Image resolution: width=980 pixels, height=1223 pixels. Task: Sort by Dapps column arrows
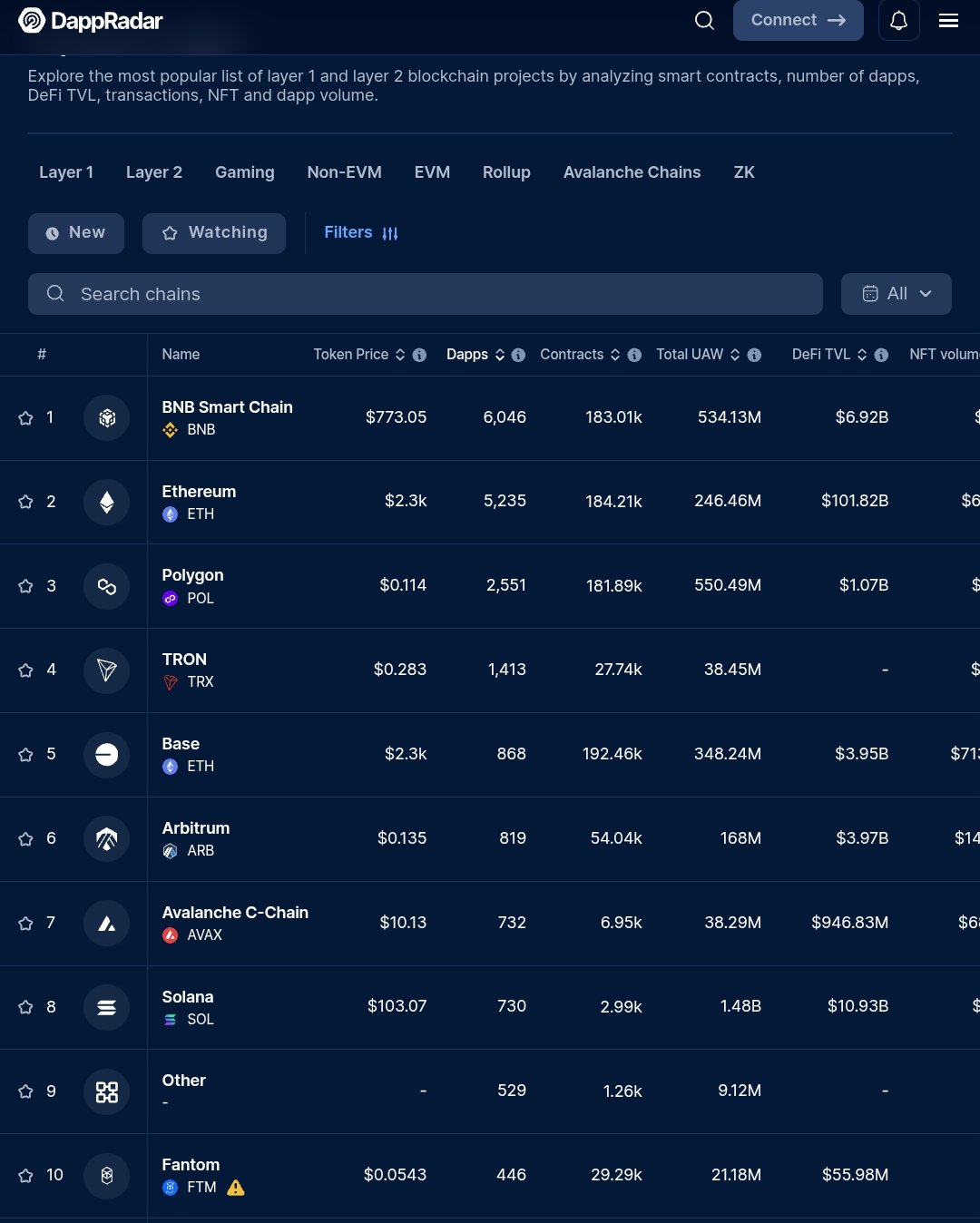click(499, 355)
